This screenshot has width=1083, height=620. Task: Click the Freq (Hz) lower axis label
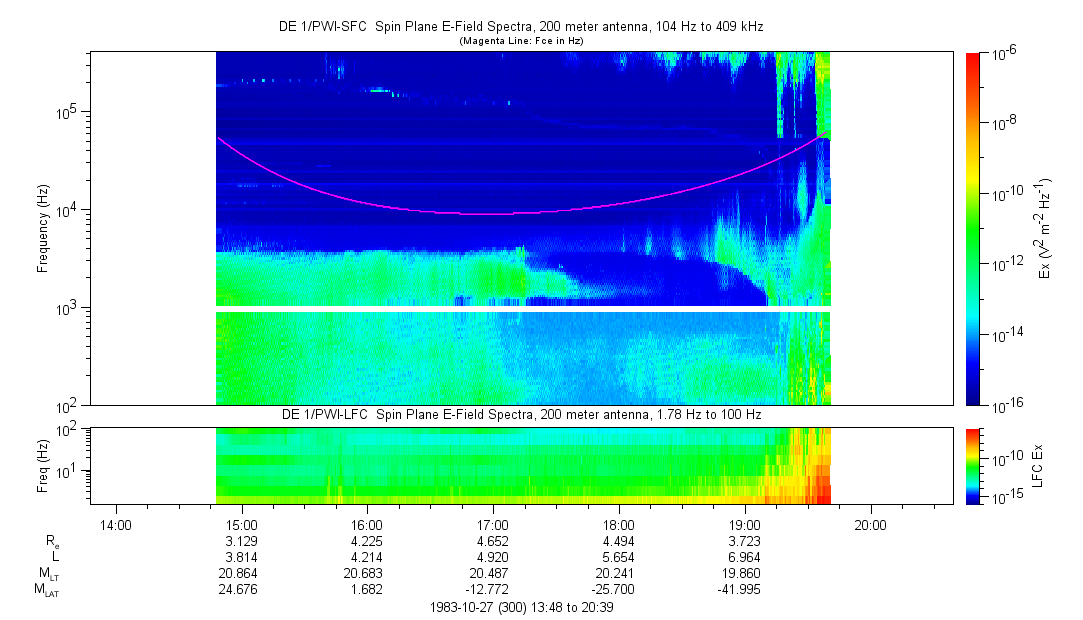pyautogui.click(x=43, y=466)
